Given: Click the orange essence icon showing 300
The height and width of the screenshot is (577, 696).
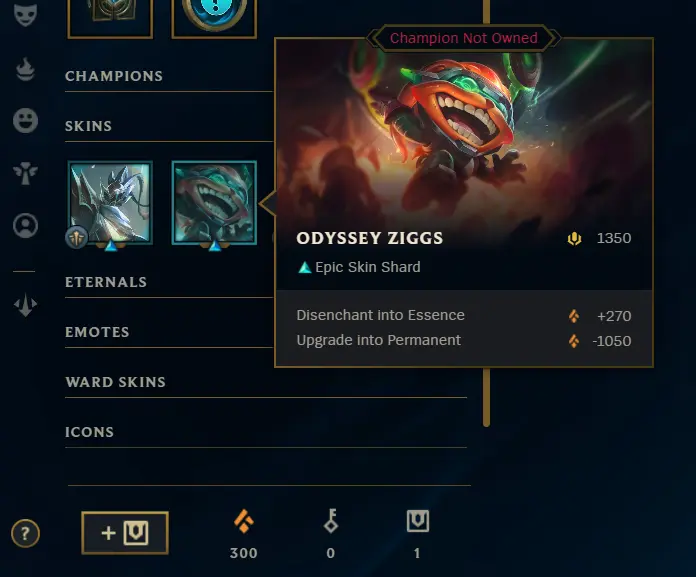Looking at the screenshot, I should [244, 521].
